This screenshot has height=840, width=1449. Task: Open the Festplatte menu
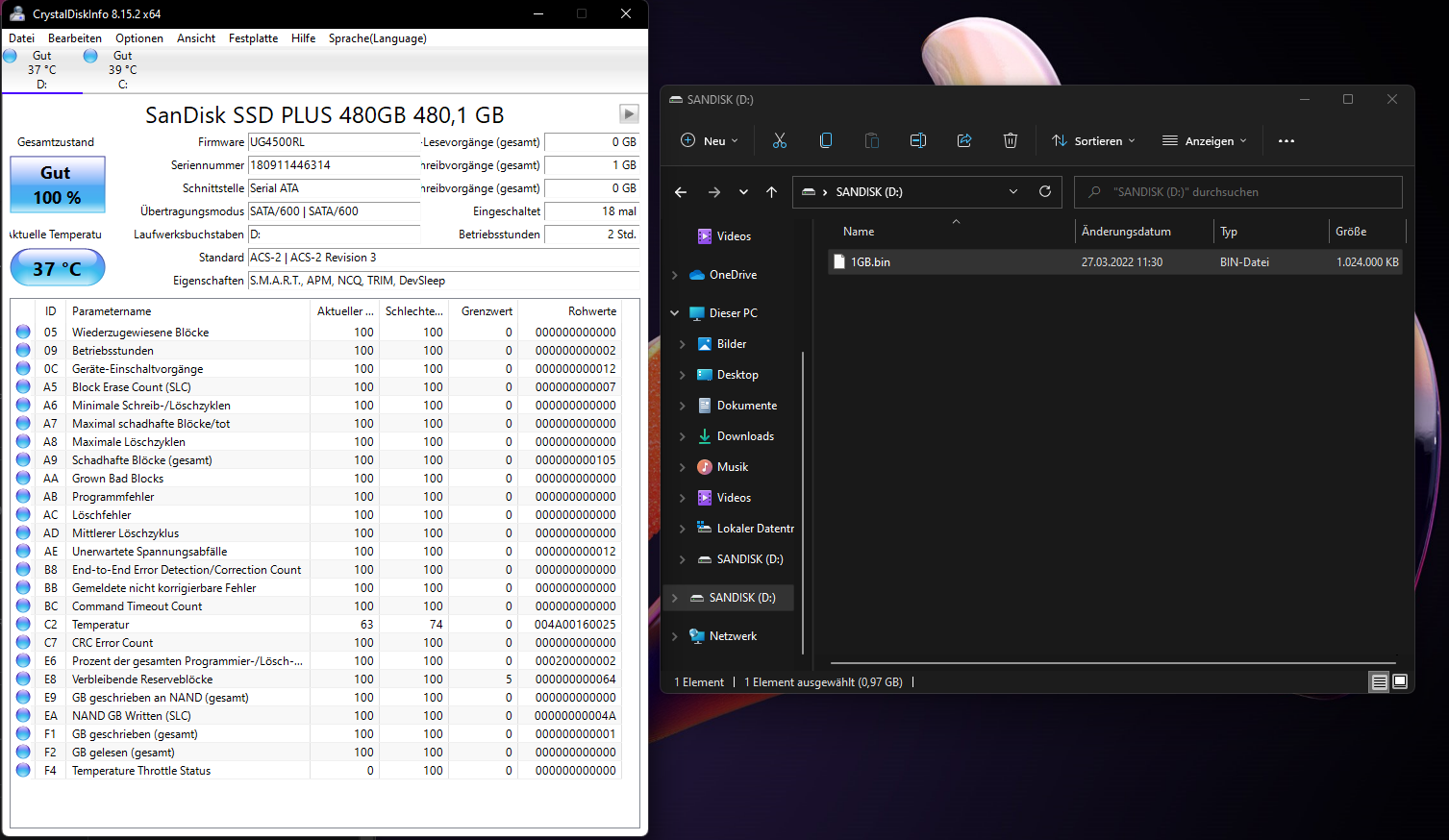254,38
